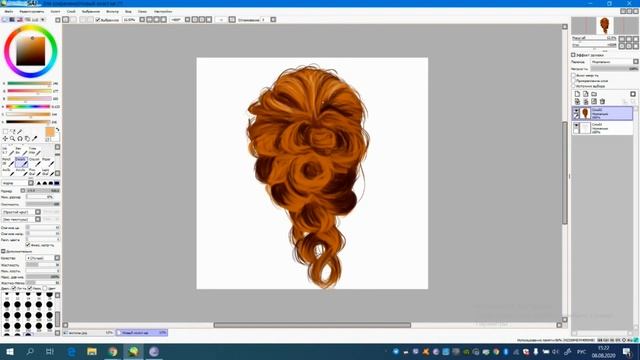Select the magic wand tool
This screenshot has width=640, height=360.
[x=20, y=131]
